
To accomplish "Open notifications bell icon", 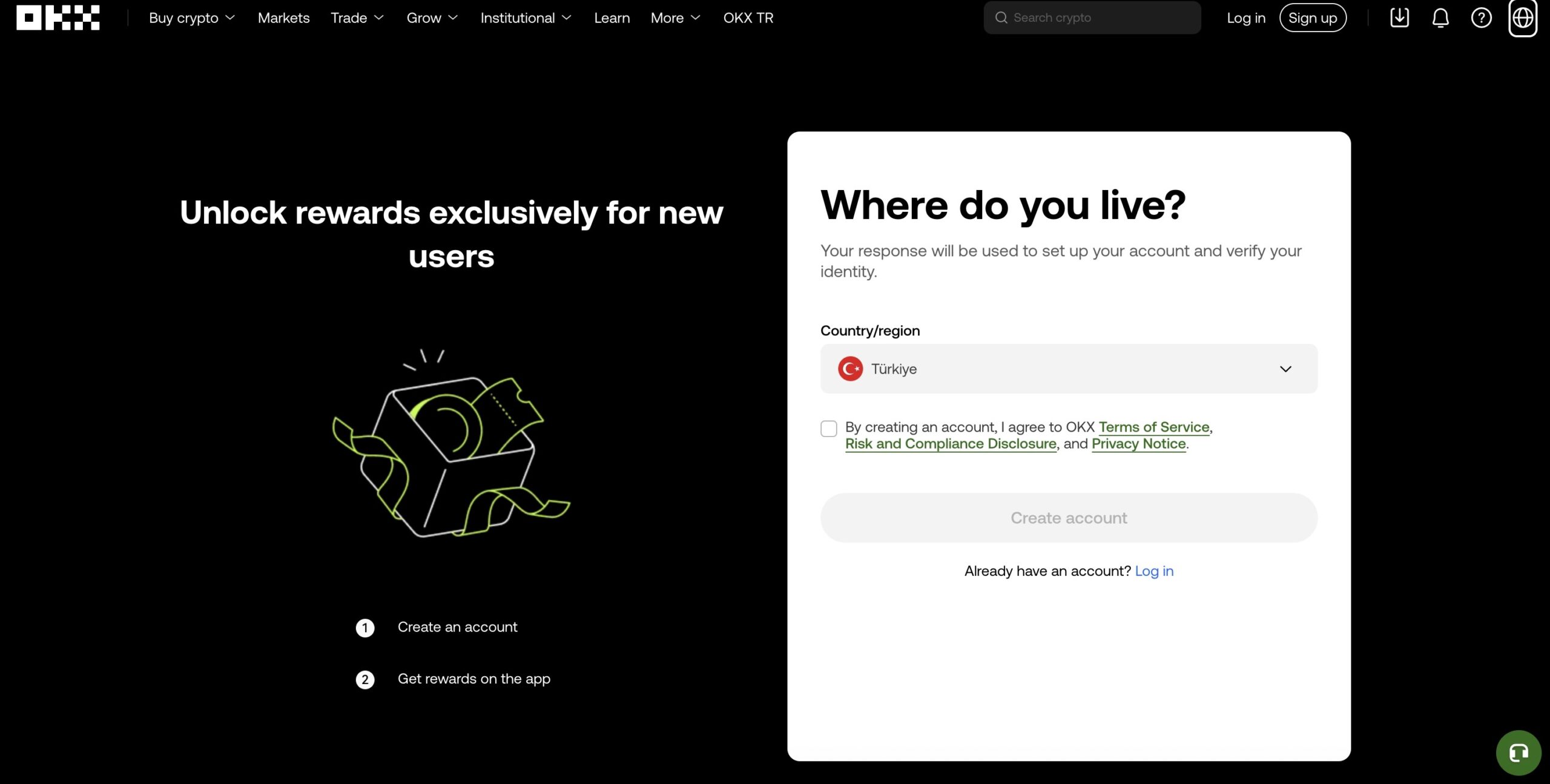I will (1440, 18).
